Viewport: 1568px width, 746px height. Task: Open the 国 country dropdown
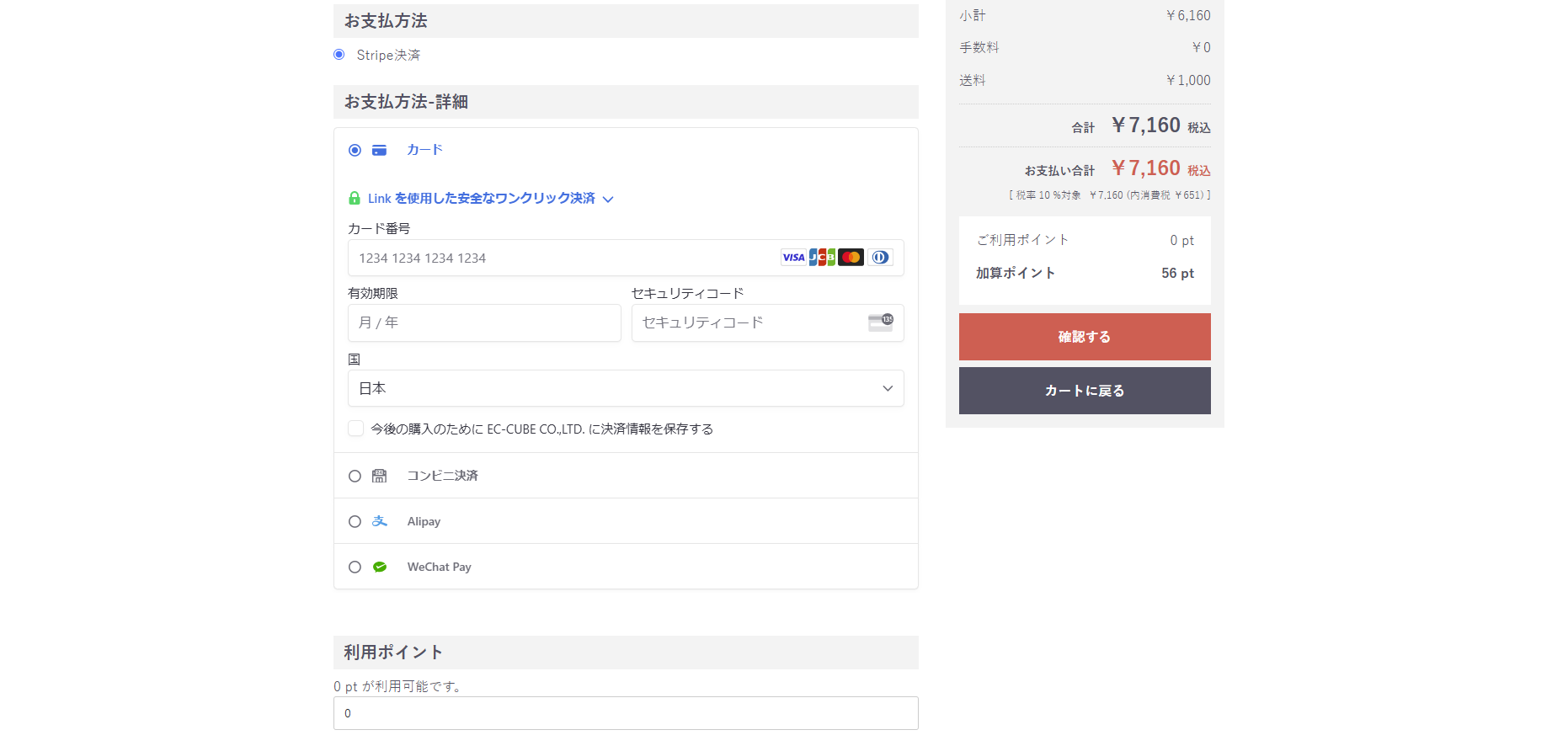[626, 388]
